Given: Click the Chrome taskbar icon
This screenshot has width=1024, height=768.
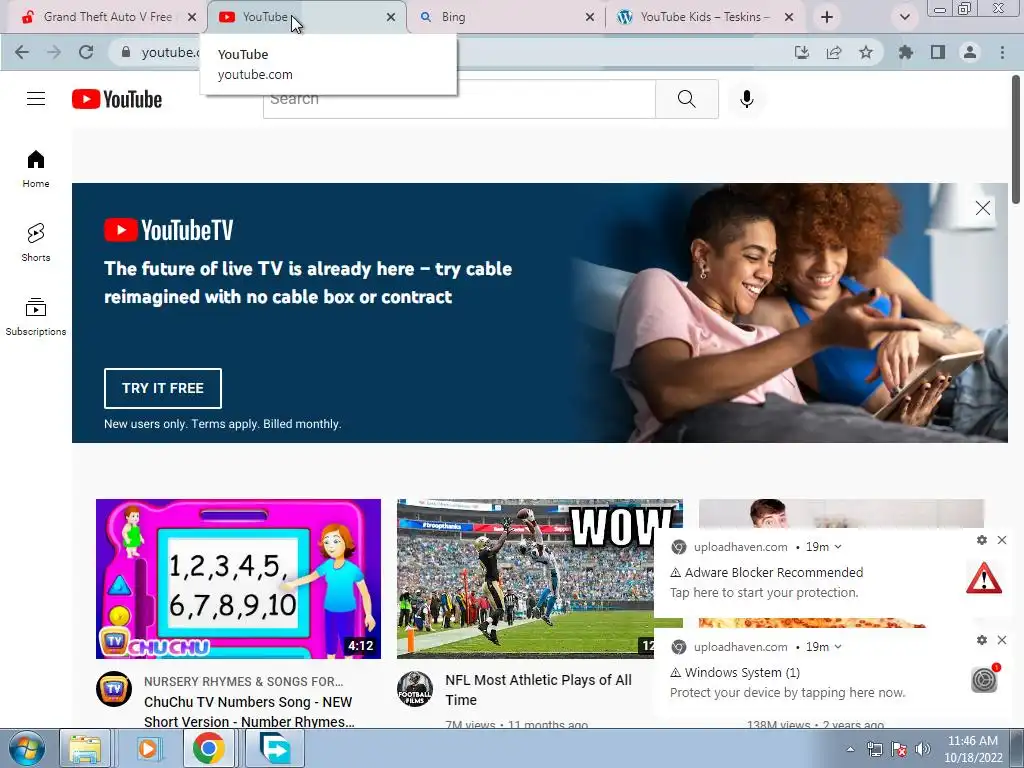Looking at the screenshot, I should [x=208, y=748].
